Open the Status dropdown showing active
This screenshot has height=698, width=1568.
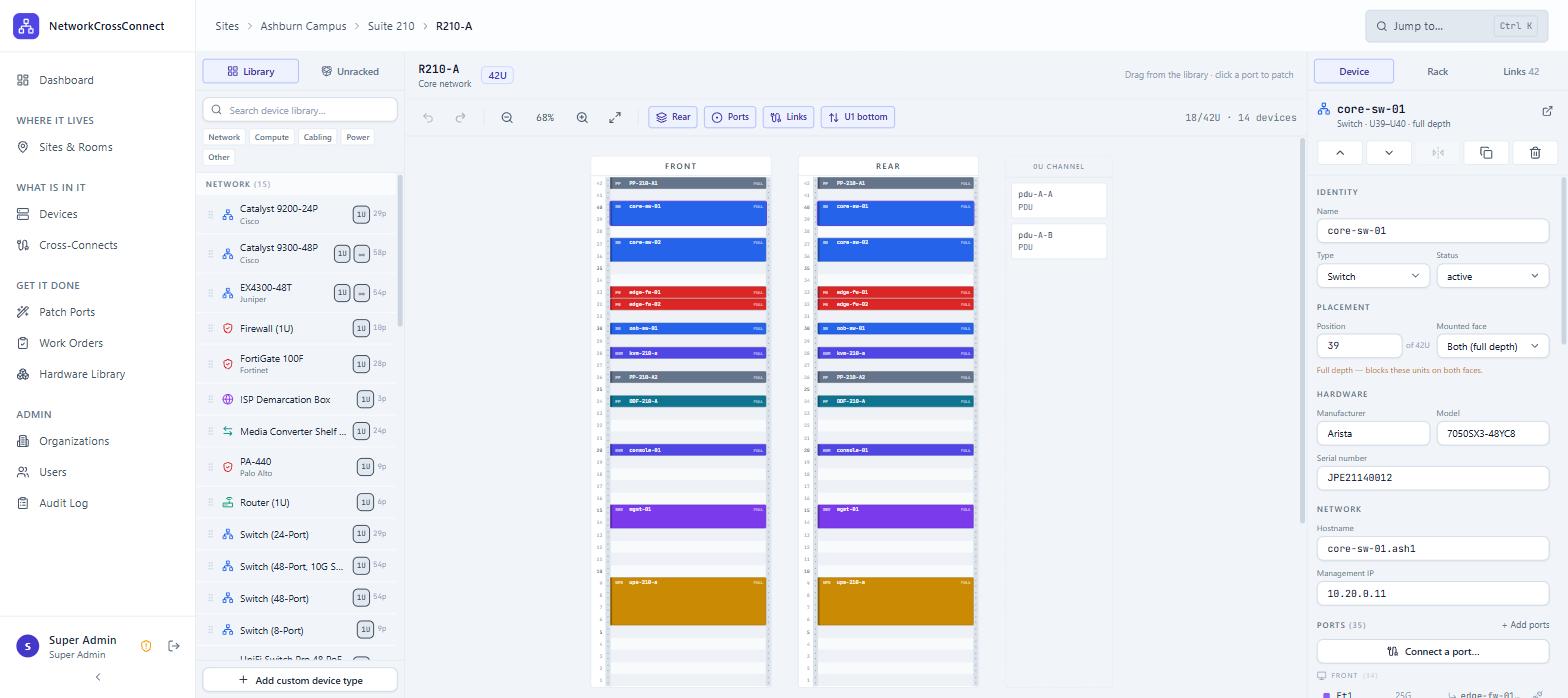pyautogui.click(x=1492, y=276)
